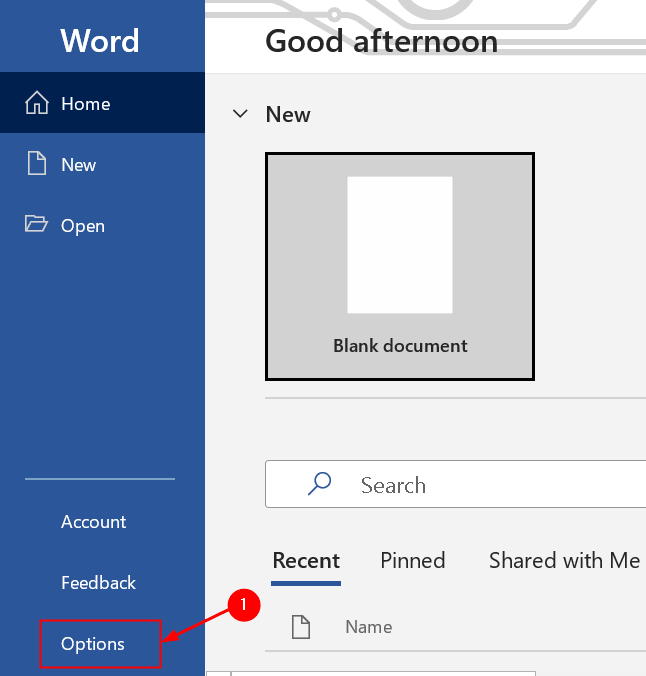Click inside the Search field
646x676 pixels.
tap(455, 484)
